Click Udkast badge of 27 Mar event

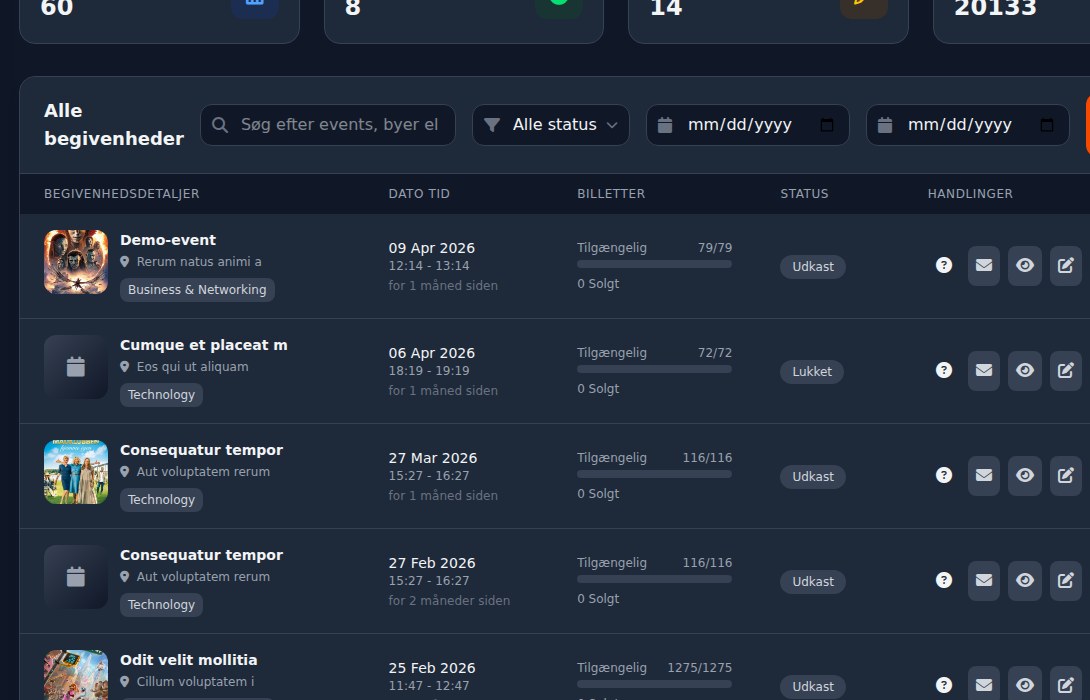click(813, 477)
